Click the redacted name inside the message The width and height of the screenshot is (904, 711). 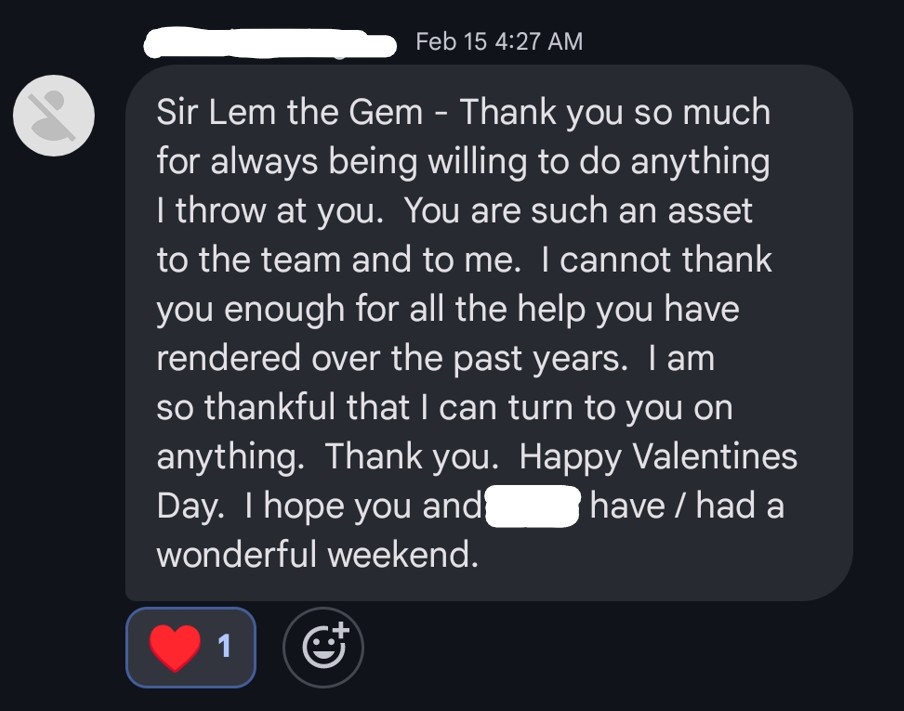(x=532, y=506)
